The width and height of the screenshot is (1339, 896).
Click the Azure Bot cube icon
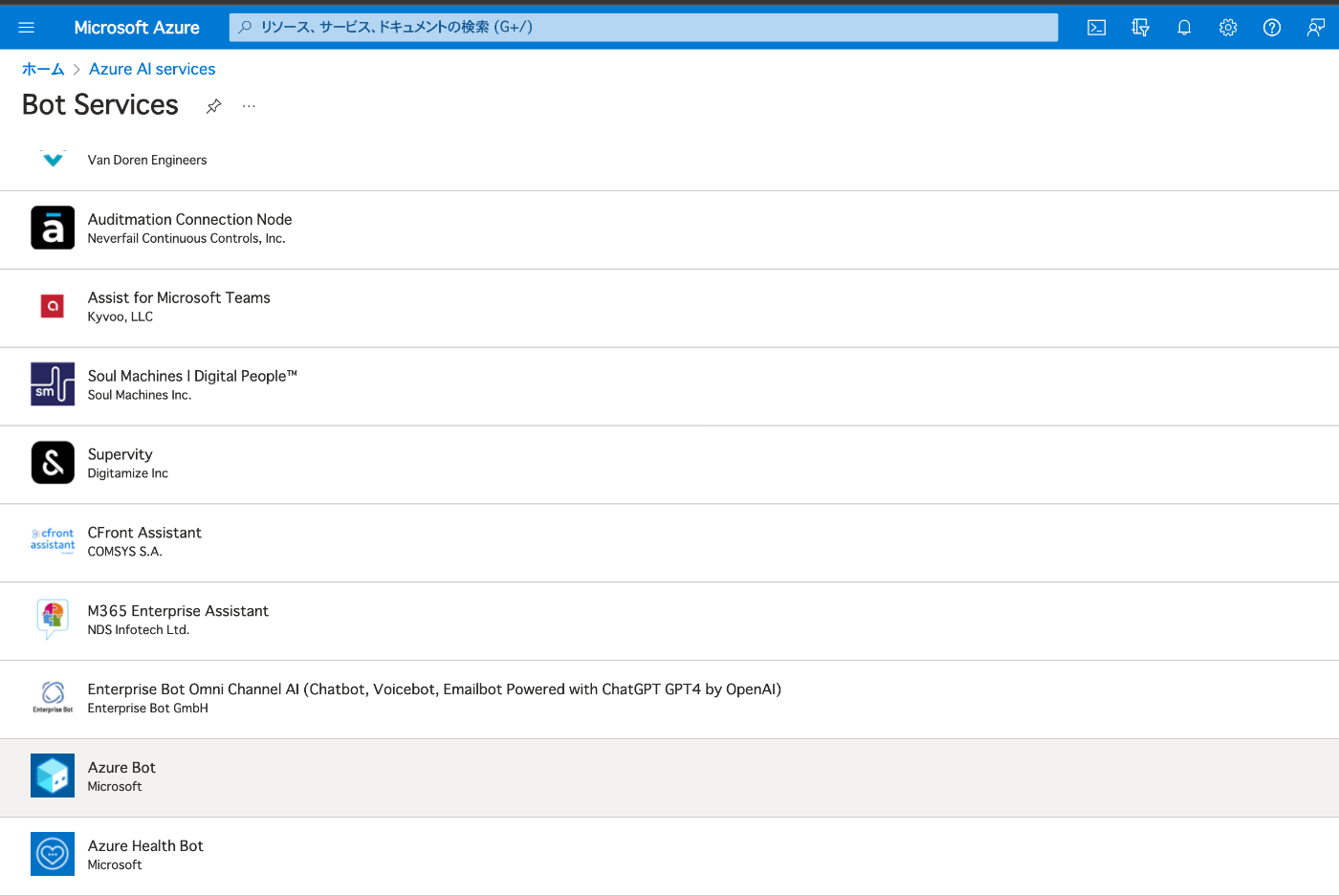[x=53, y=776]
